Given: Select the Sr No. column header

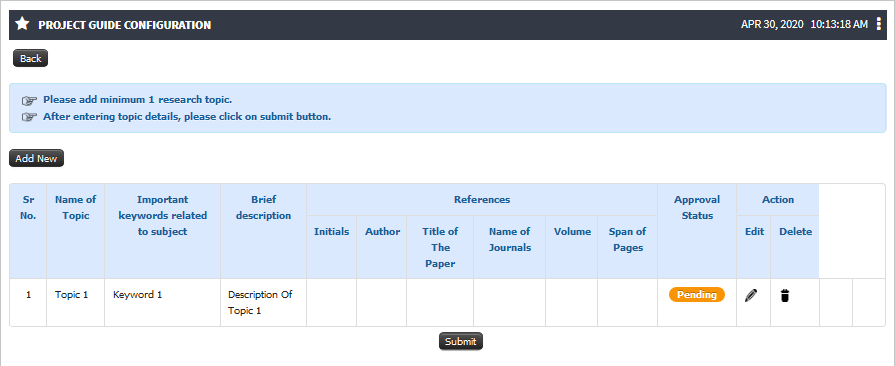Looking at the screenshot, I should coord(28,231).
